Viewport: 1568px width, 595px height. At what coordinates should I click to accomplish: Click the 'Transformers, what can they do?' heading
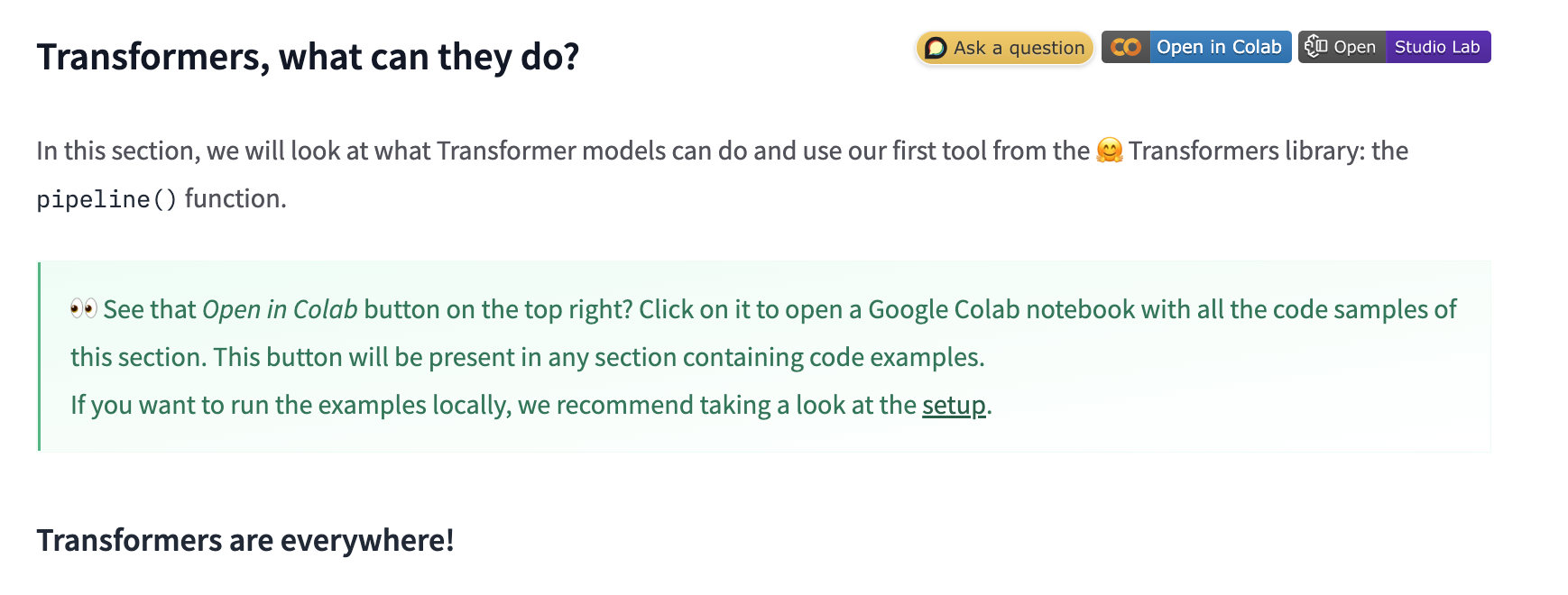click(x=308, y=57)
